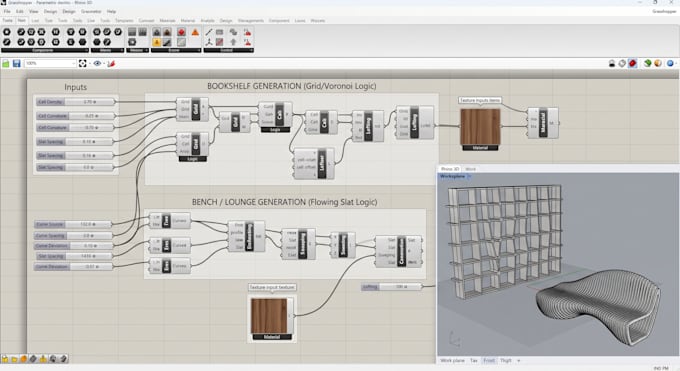Viewport: 680px width, 371px height.
Task: Click the green preview mesh icon
Action: click(647, 63)
